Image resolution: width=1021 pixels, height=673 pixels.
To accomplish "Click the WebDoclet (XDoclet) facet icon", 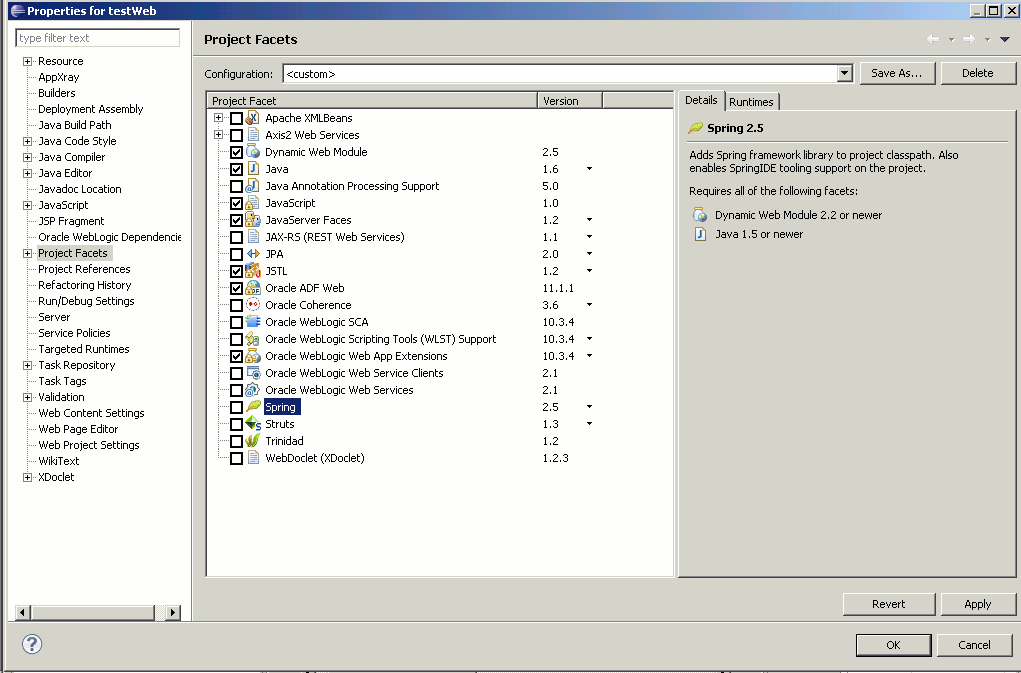I will coord(253,458).
